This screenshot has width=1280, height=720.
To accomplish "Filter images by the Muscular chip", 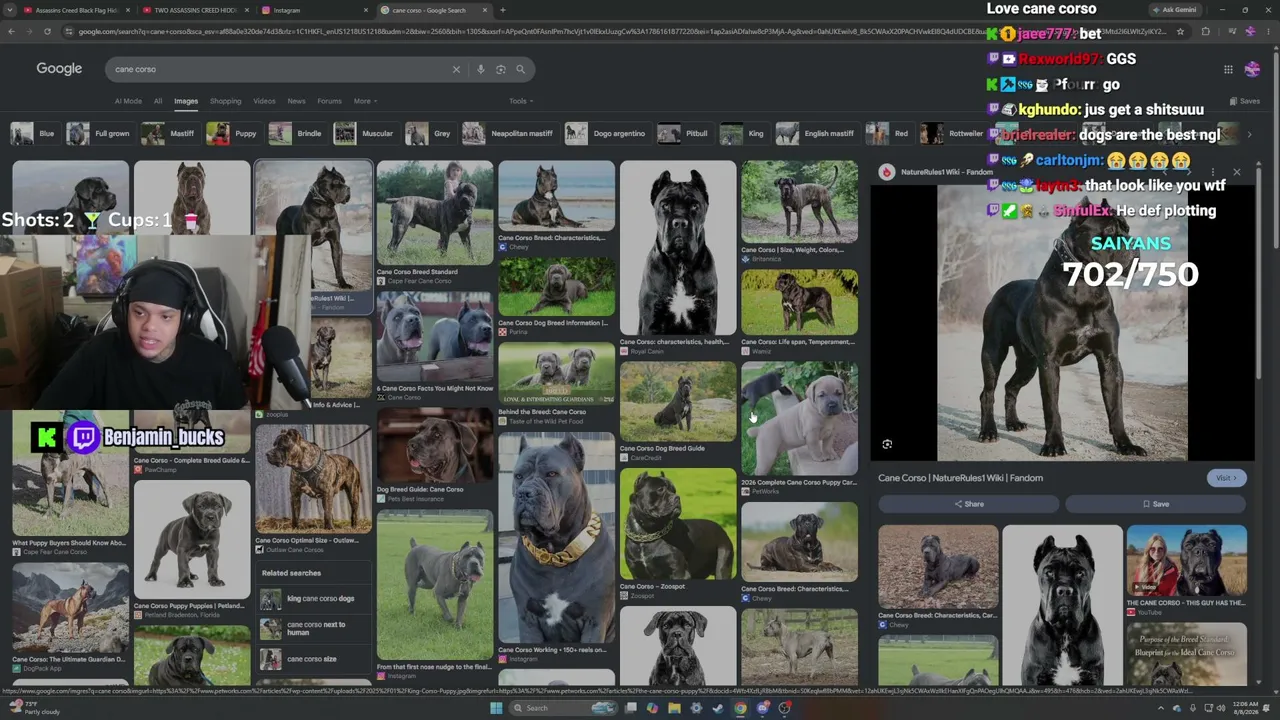I will pos(365,133).
